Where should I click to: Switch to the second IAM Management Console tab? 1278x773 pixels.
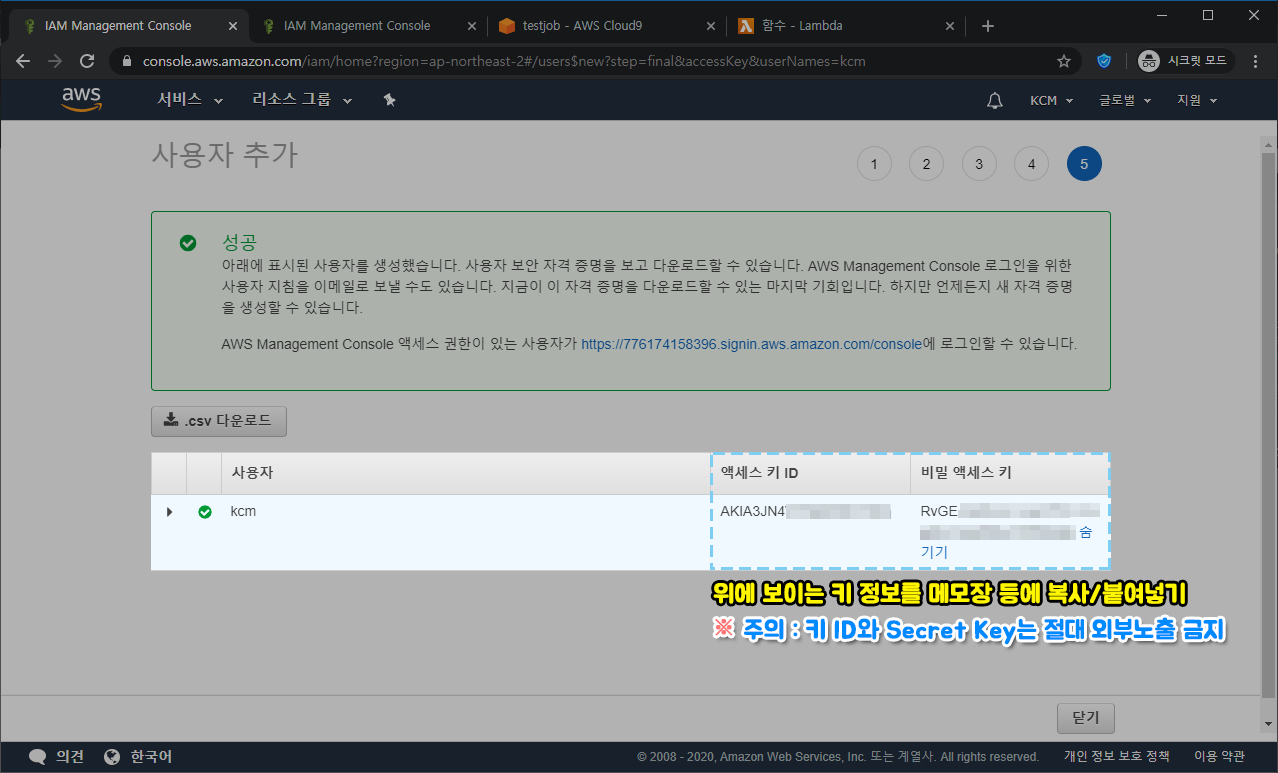pos(357,26)
